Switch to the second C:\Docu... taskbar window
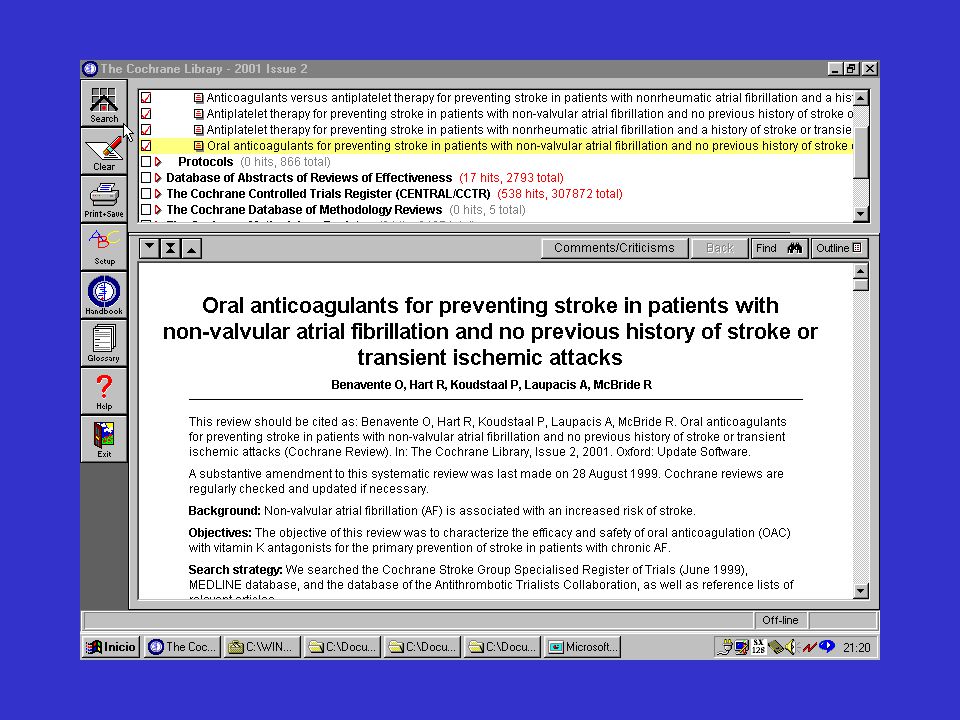 (422, 647)
